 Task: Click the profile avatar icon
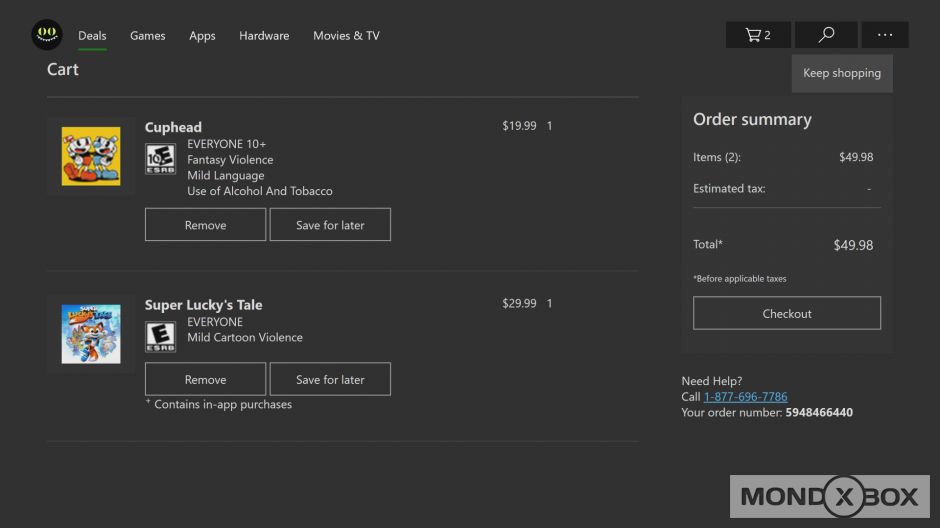47,35
